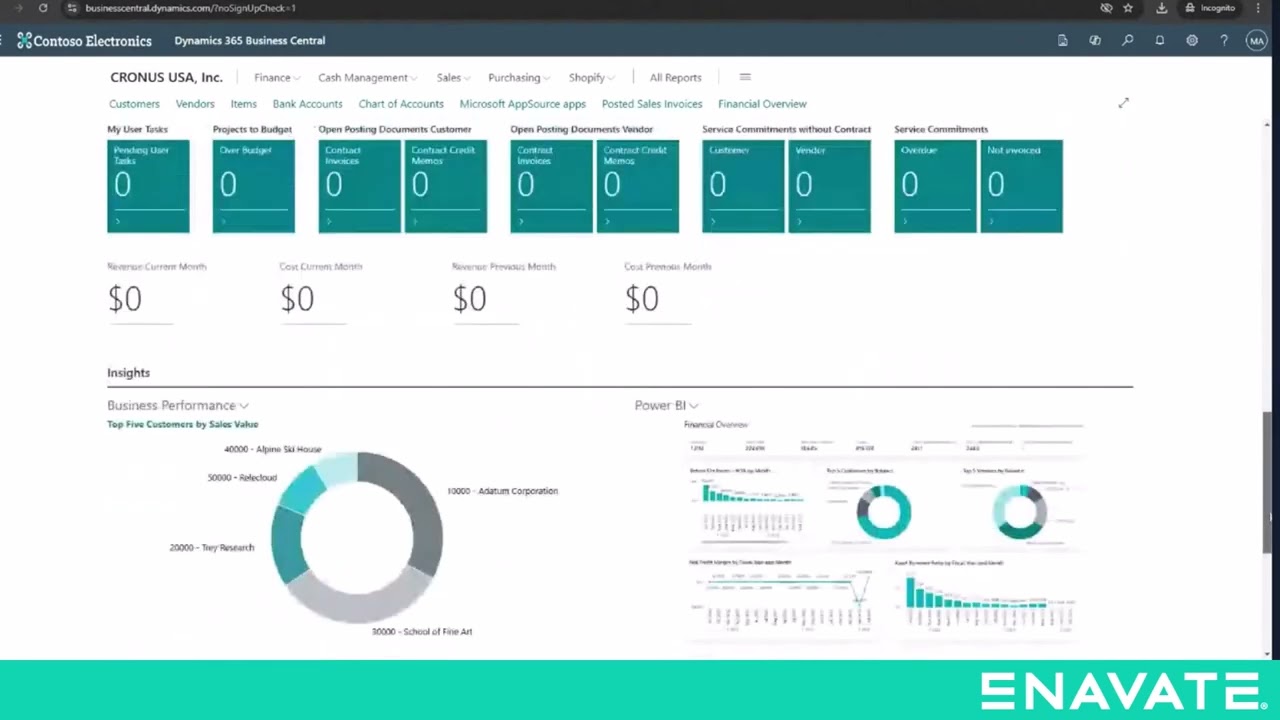Open the browser downloads icon
The image size is (1280, 720).
(1161, 8)
